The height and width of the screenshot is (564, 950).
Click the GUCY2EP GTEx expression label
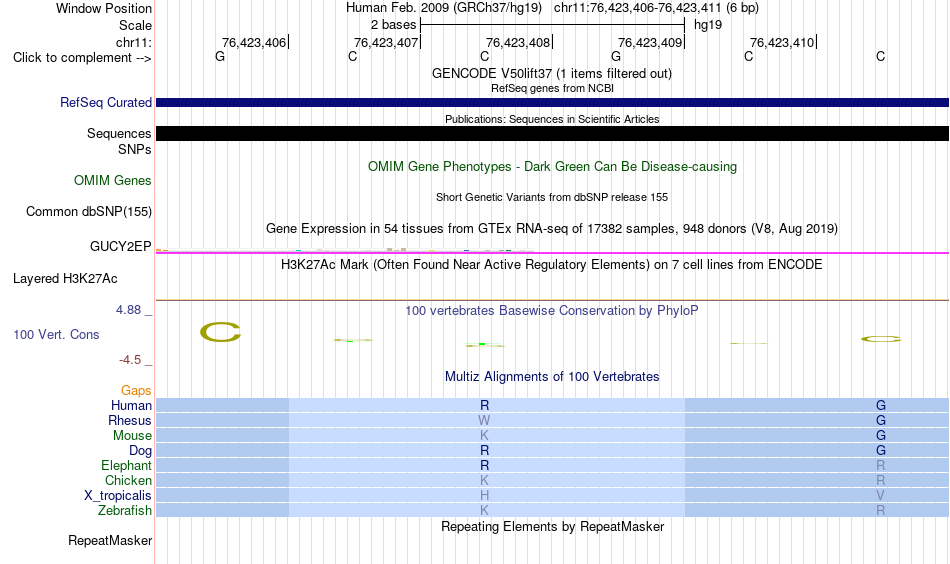click(120, 246)
